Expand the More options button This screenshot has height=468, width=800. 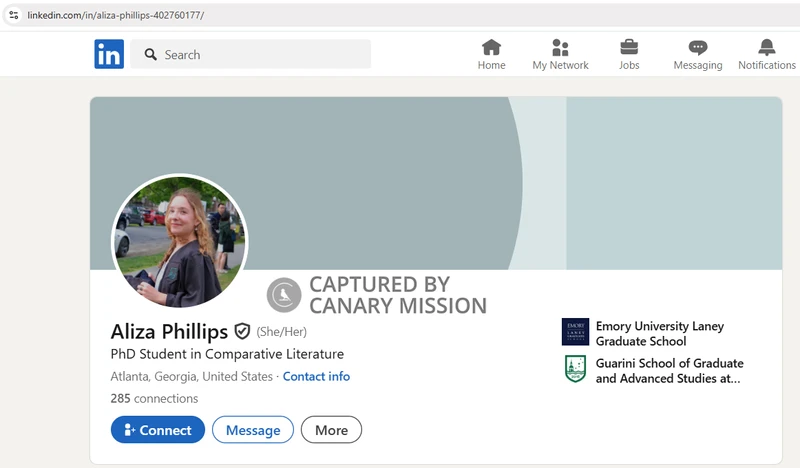331,430
